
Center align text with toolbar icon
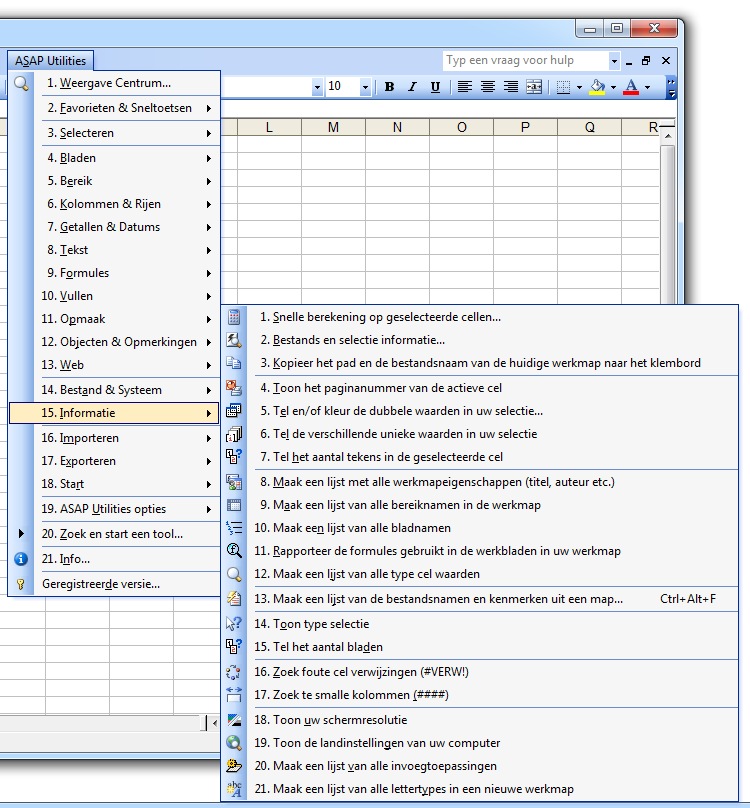pyautogui.click(x=488, y=87)
